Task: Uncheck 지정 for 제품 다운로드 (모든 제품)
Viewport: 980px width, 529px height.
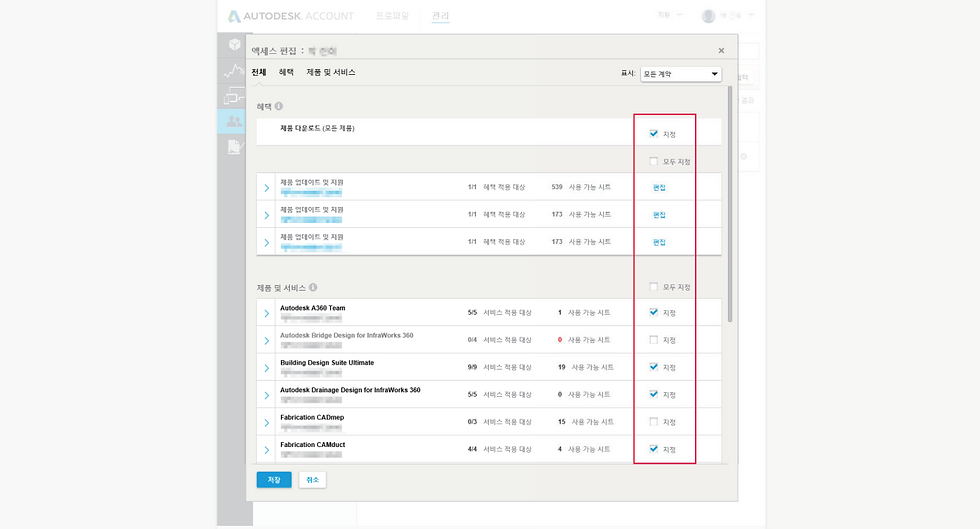Action: pos(654,134)
